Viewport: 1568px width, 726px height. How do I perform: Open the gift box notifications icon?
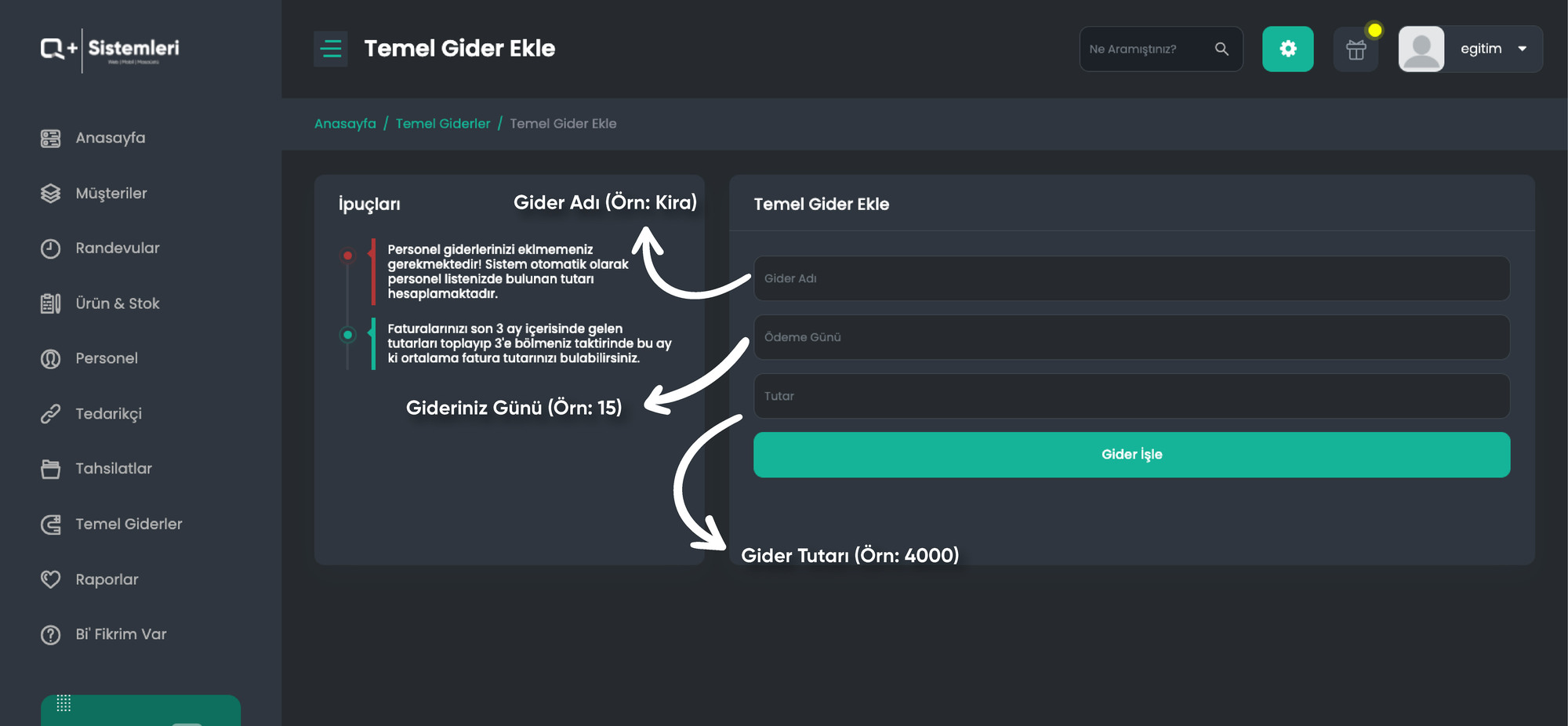(1356, 49)
